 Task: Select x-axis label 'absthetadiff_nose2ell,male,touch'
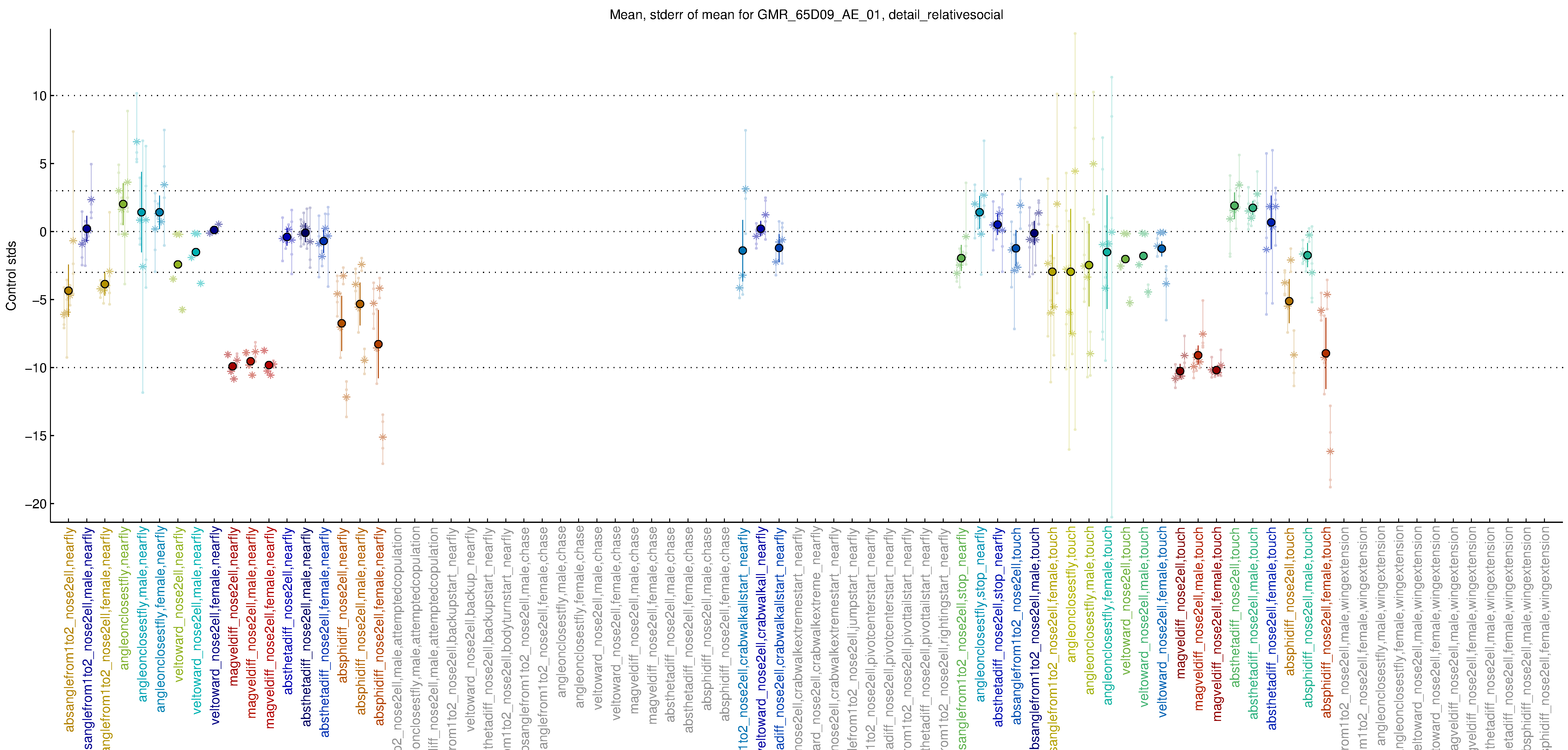(1254, 623)
